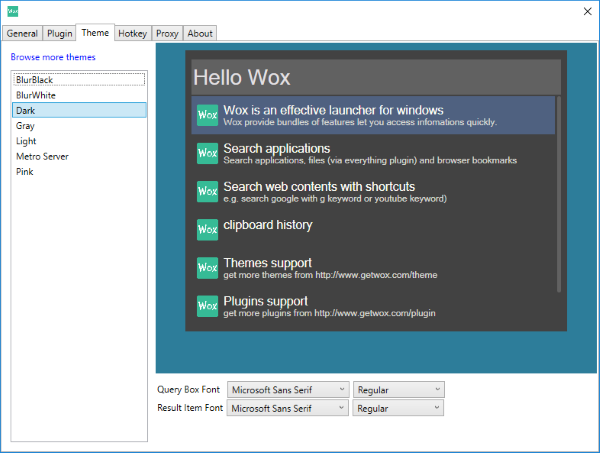Open Query Box Font style 'Regular' dropdown

(399, 389)
